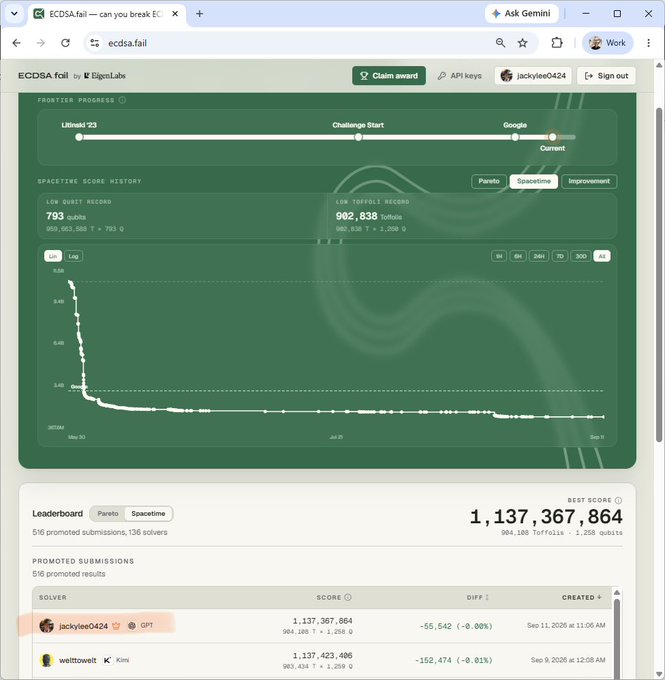Screen dimensions: 665x680
Task: Click the browser back arrow
Action: click(x=16, y=43)
